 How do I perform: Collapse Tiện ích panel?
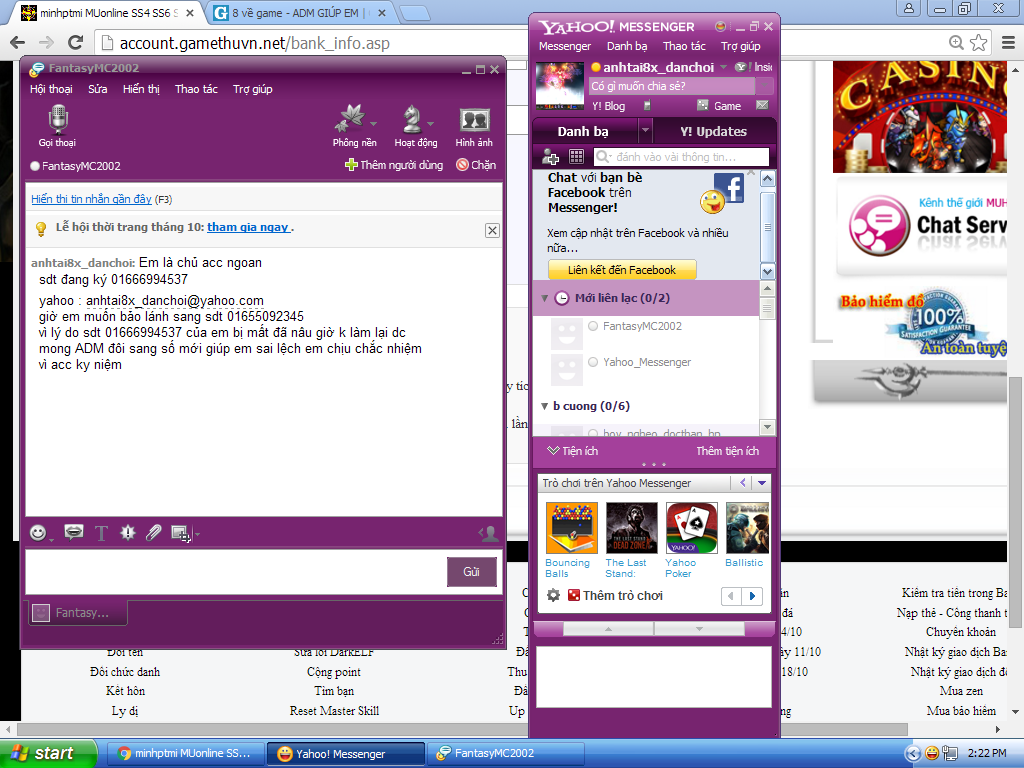coord(572,451)
